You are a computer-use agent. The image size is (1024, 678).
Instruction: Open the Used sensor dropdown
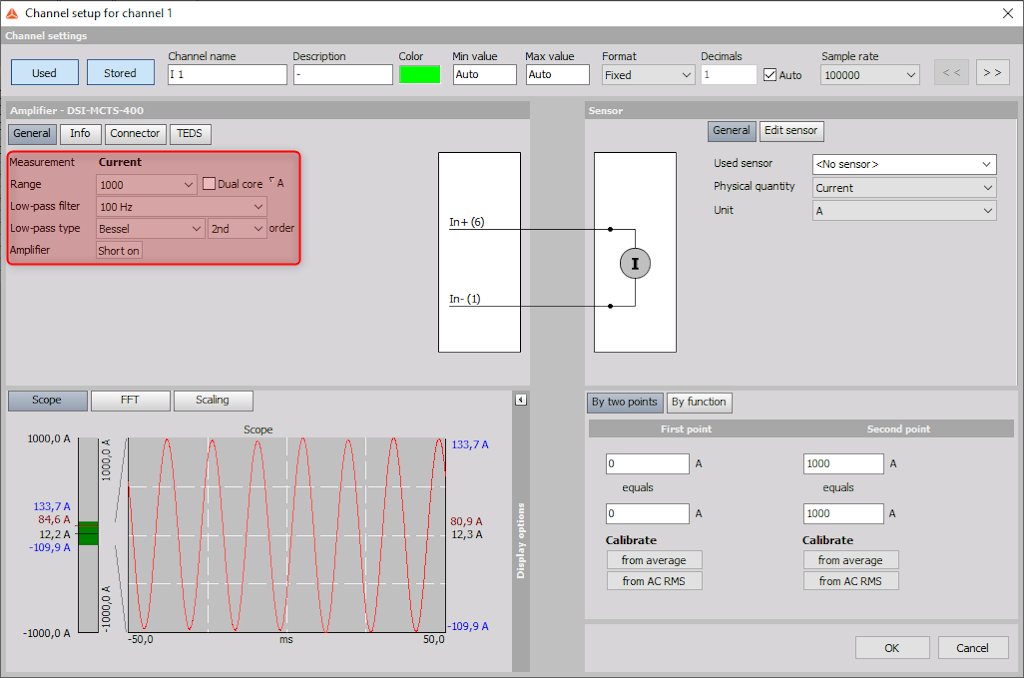(904, 165)
